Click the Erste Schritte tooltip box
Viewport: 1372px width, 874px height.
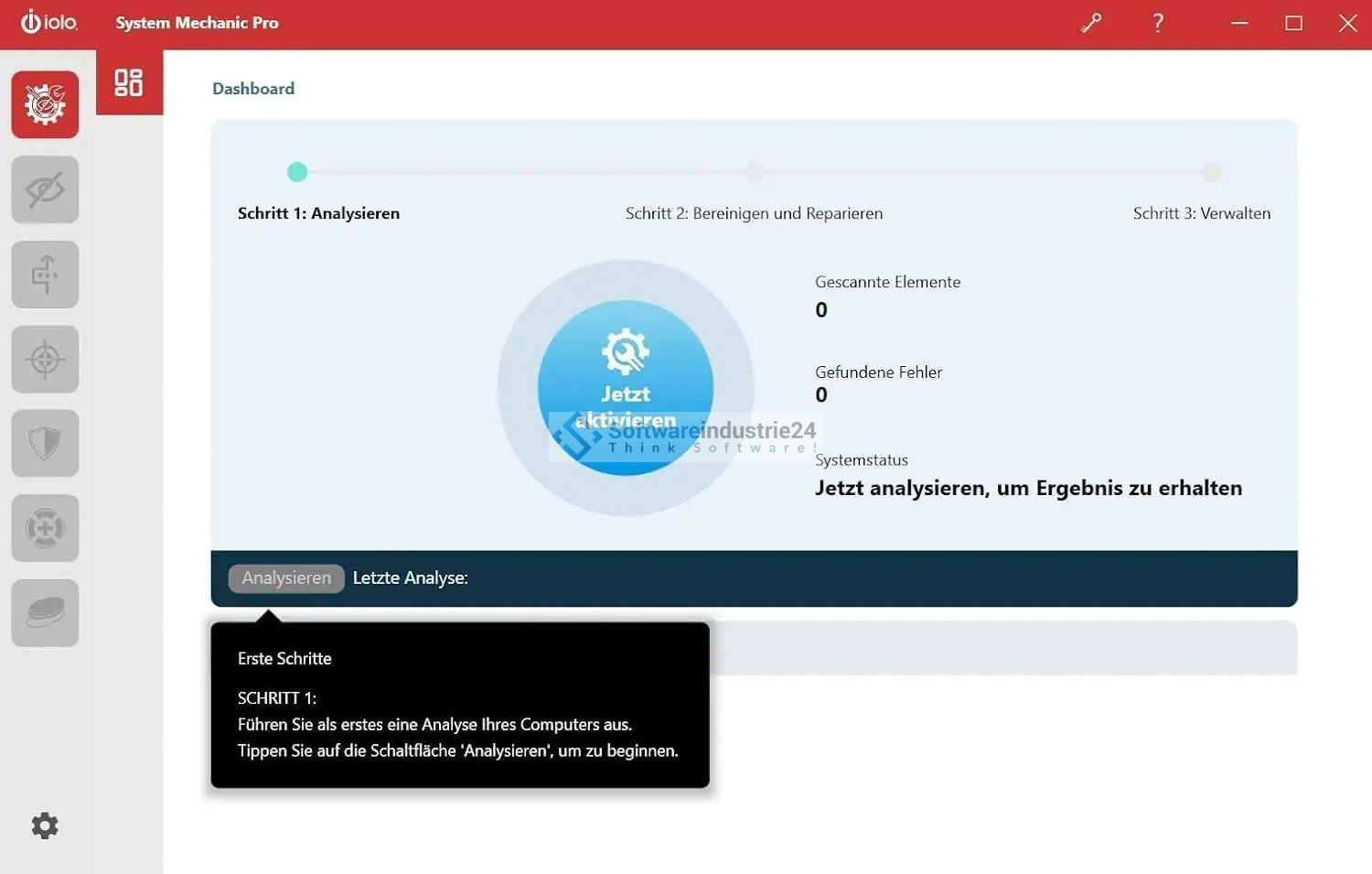pos(459,705)
